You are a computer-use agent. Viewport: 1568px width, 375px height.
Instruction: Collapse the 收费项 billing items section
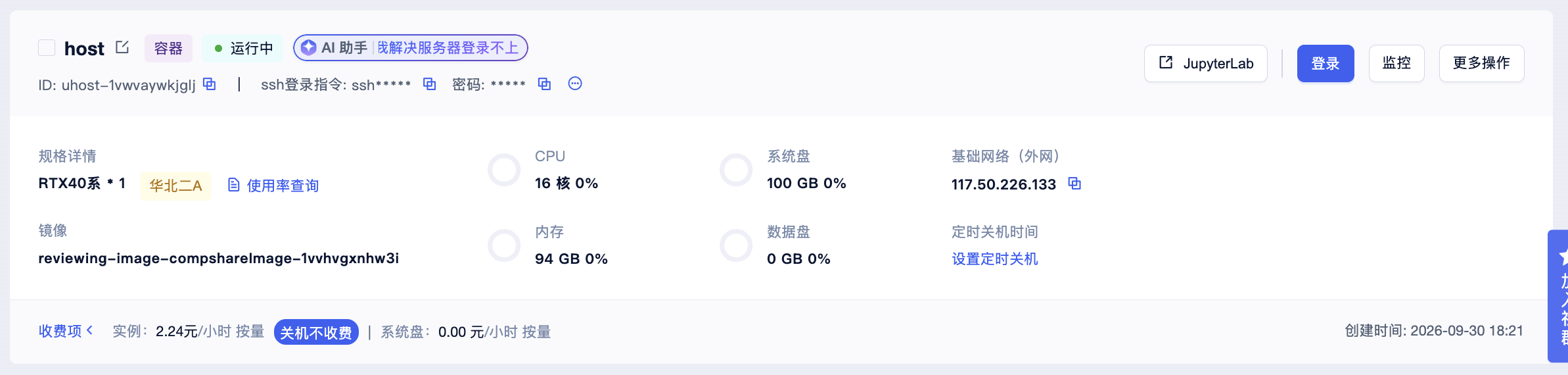66,331
